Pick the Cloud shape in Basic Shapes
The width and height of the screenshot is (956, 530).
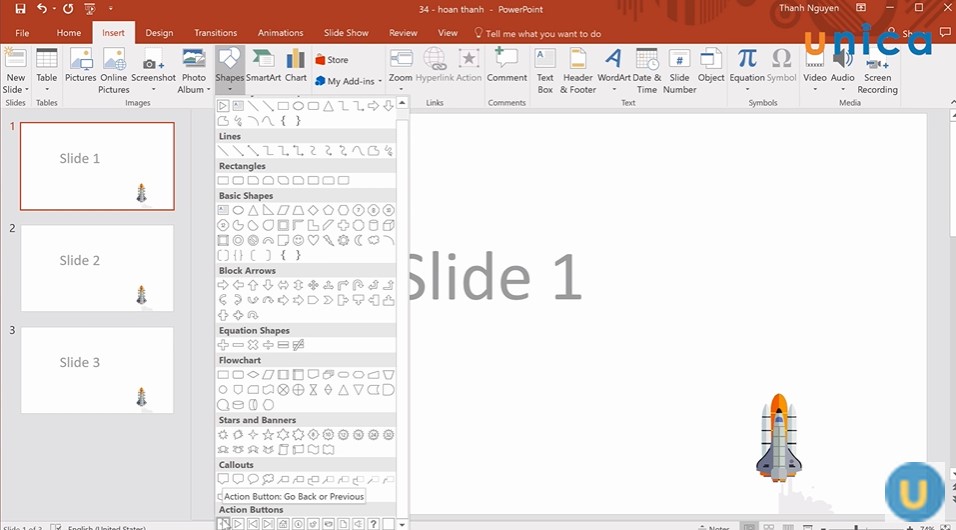click(373, 240)
